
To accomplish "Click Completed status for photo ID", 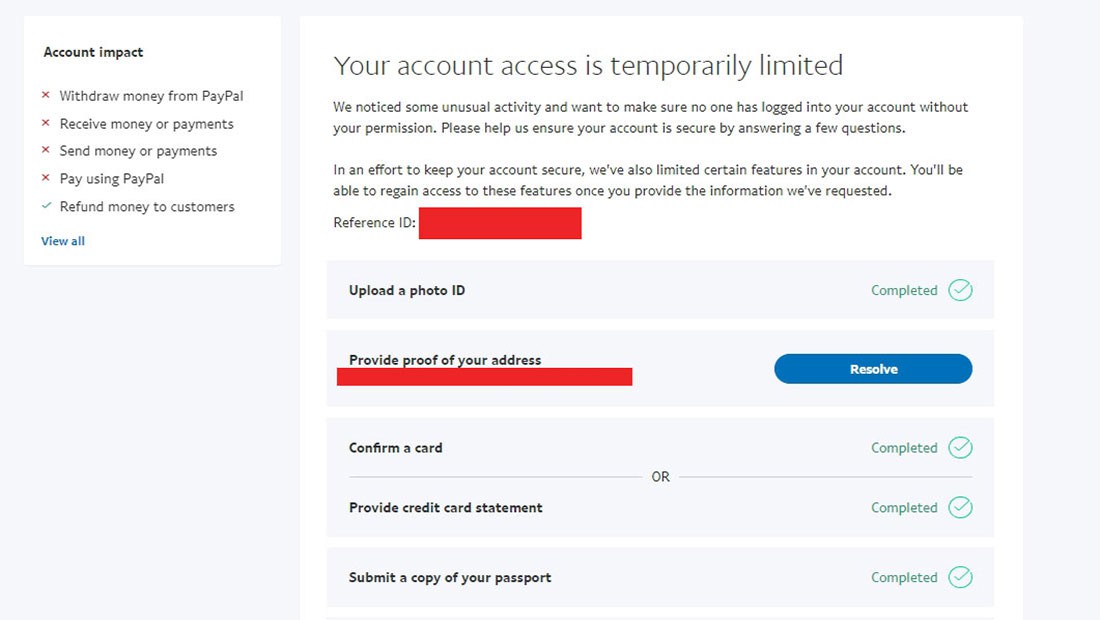I will tap(904, 291).
